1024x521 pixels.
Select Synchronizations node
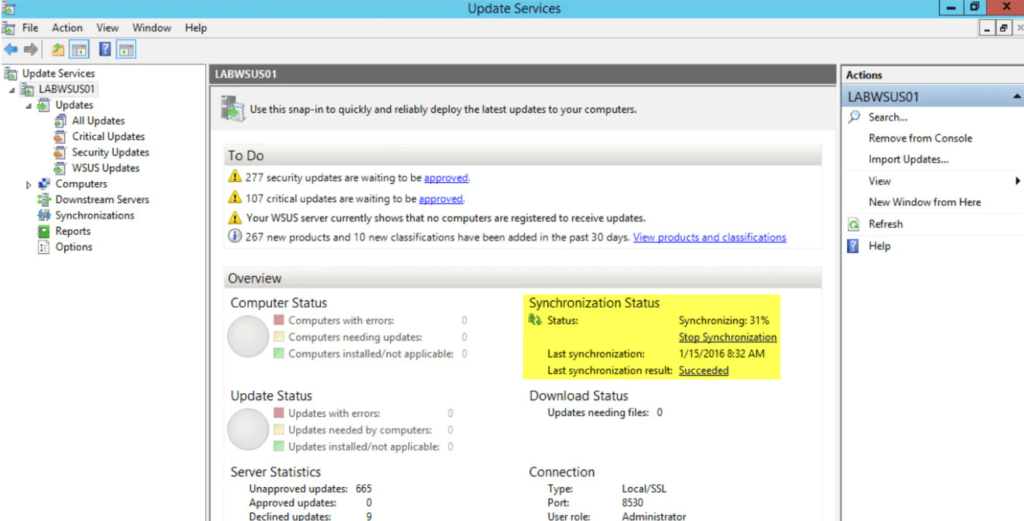[95, 215]
